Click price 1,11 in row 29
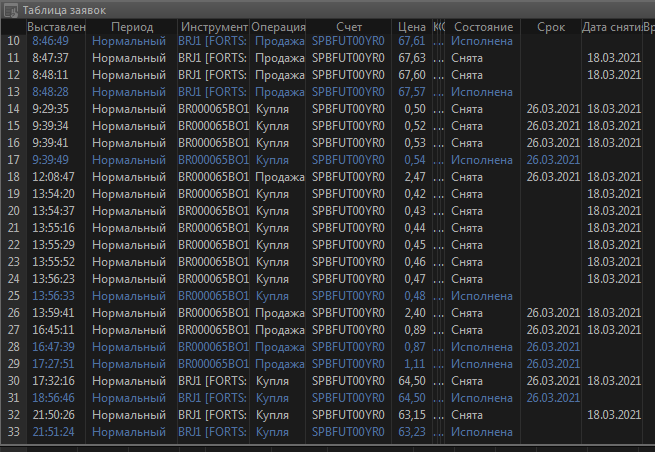The width and height of the screenshot is (655, 452). tap(415, 364)
